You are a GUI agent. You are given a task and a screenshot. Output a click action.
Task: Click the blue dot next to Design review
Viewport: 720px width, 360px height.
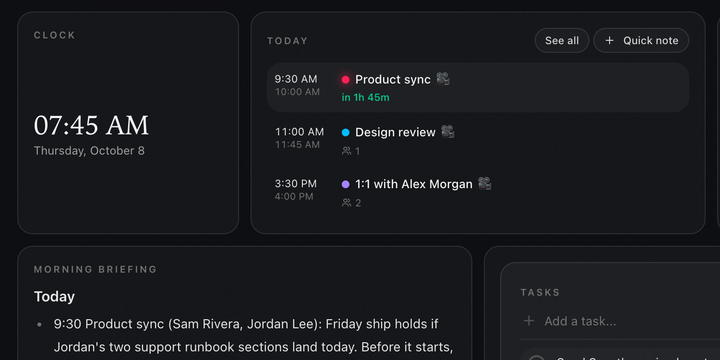[345, 133]
